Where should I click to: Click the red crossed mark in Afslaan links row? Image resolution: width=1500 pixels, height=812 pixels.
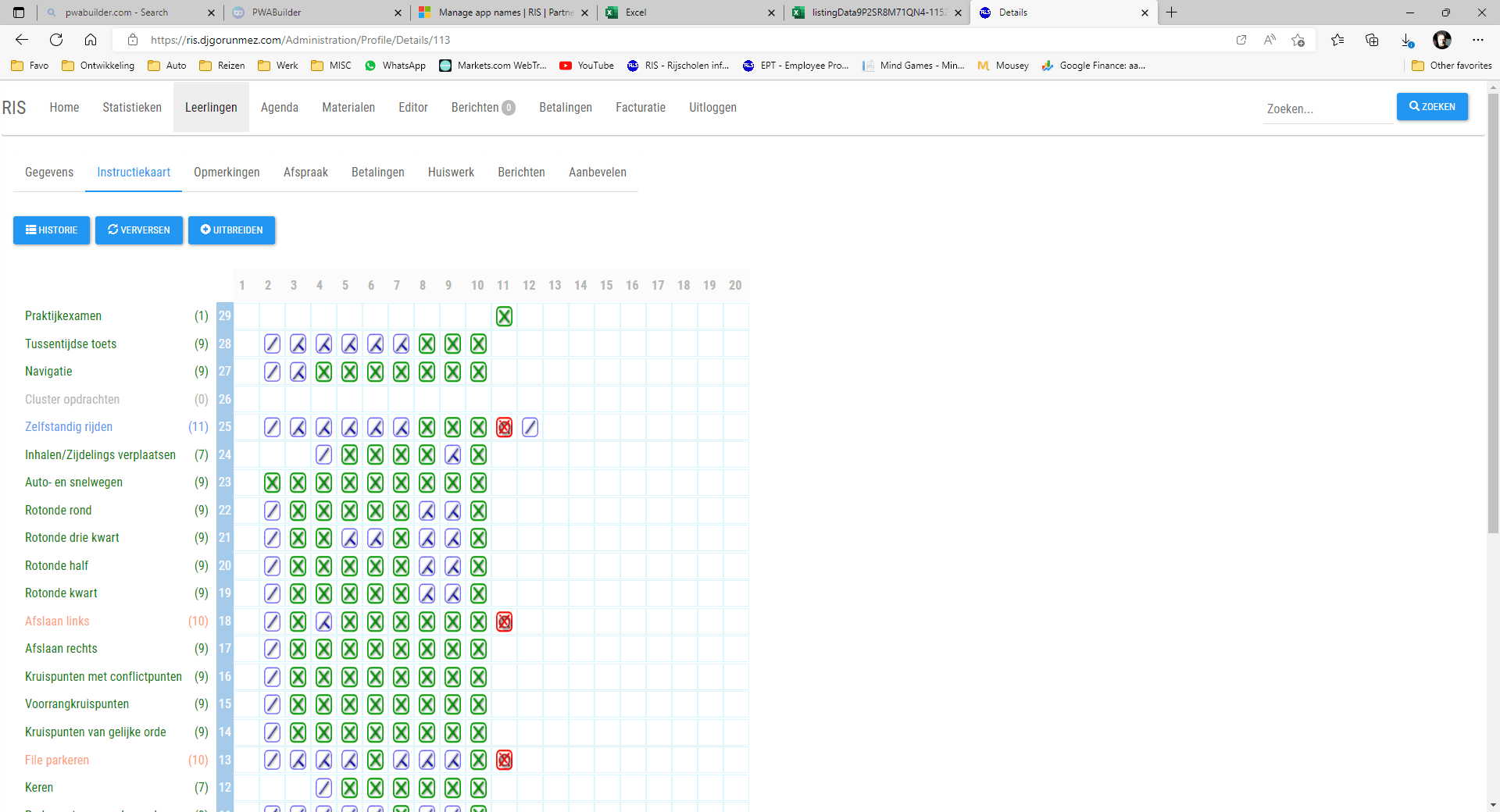tap(504, 621)
